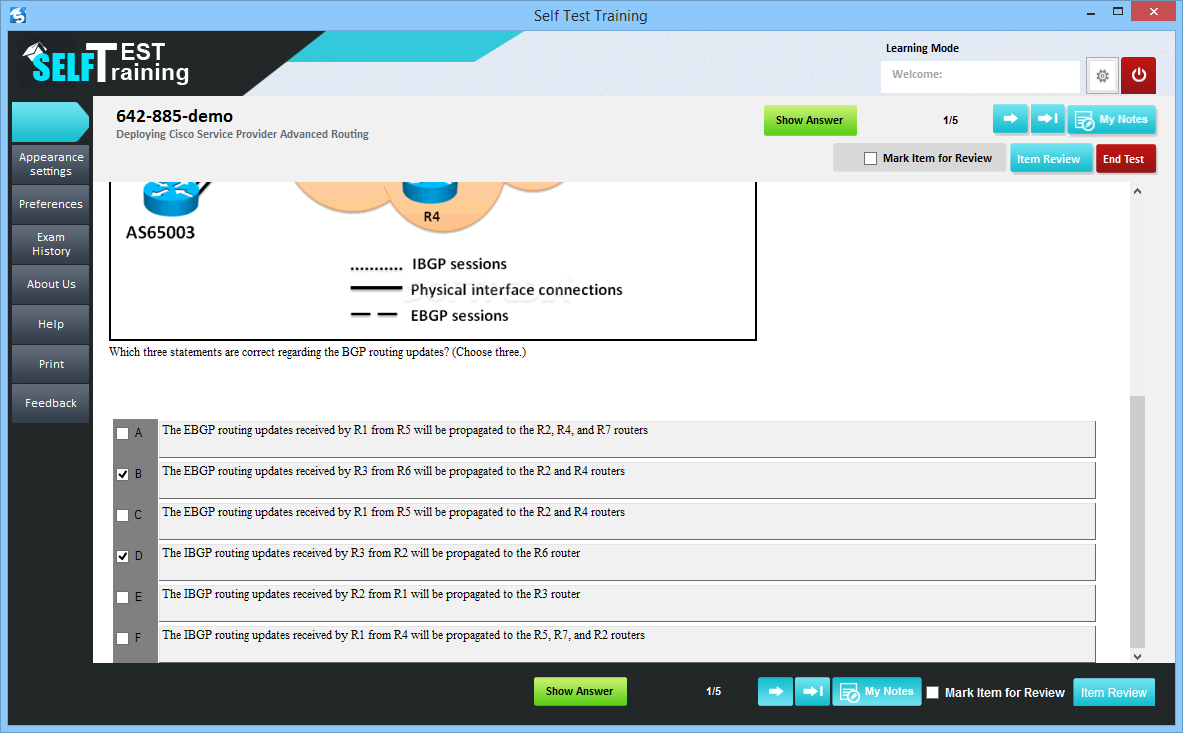Click bottom next-question arrow icon

point(775,692)
